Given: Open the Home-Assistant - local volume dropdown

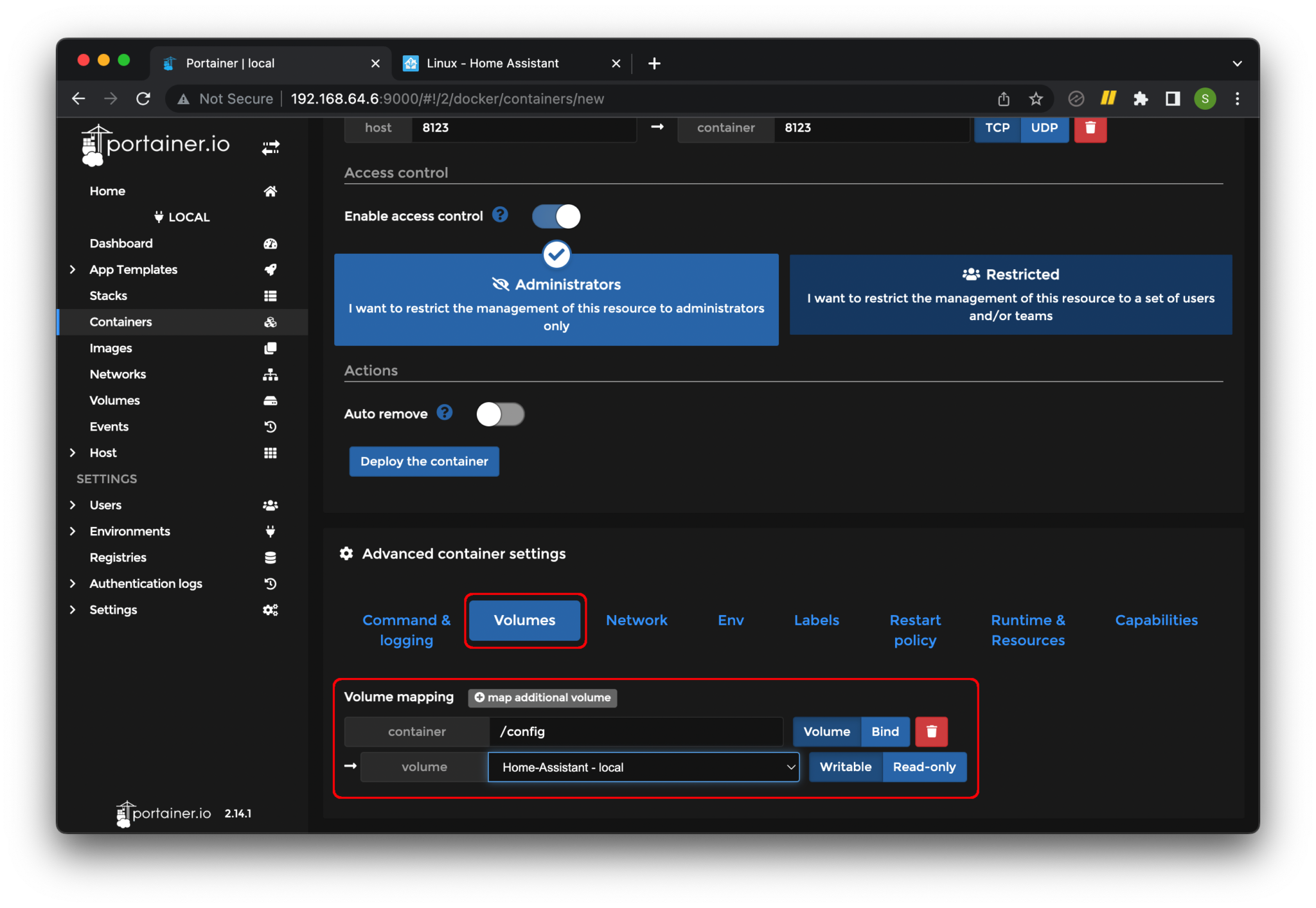Looking at the screenshot, I should coord(643,767).
